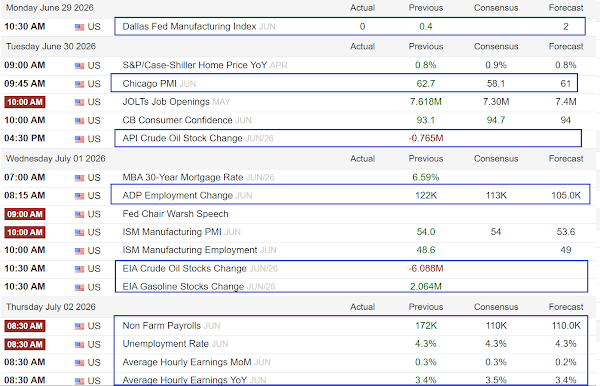Open API Crude Oil Stock Change
The image size is (600, 386).
[x=182, y=138]
